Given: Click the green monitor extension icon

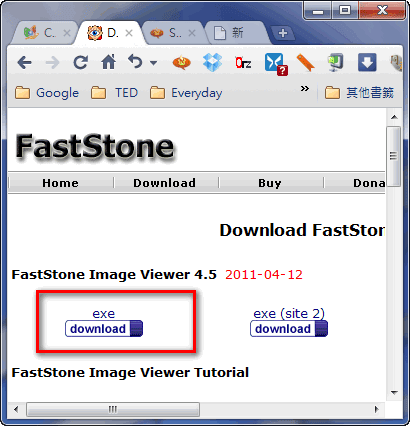Looking at the screenshot, I should point(336,63).
